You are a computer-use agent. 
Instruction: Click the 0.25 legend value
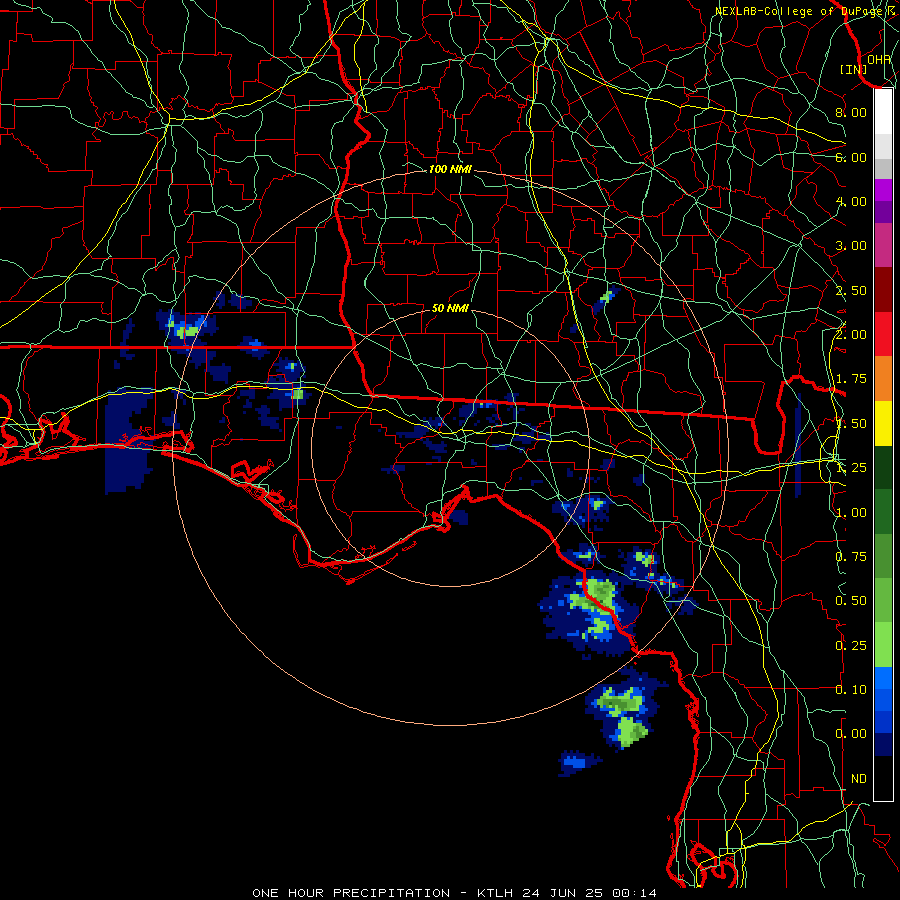tap(851, 646)
